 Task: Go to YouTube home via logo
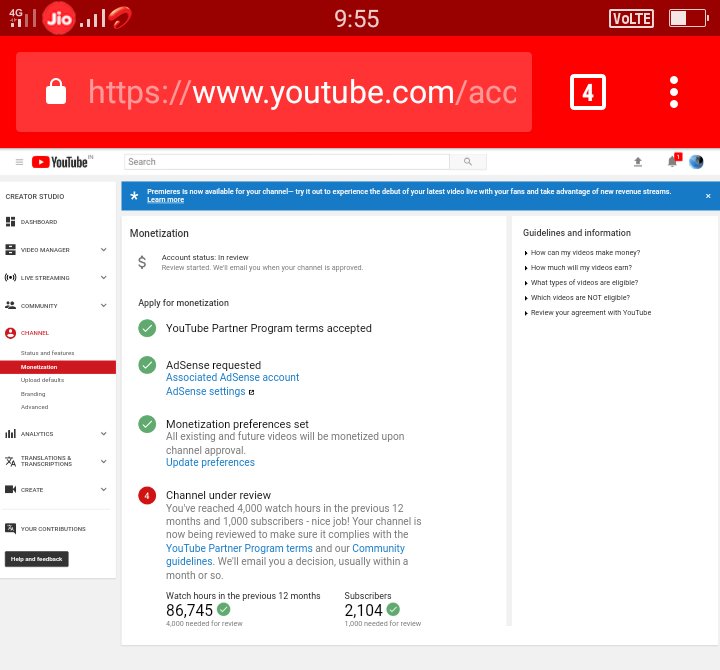(x=62, y=162)
